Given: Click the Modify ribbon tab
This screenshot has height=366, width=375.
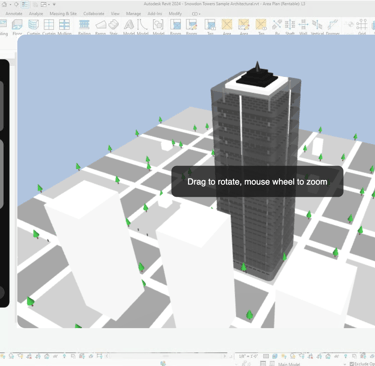Looking at the screenshot, I should pos(175,14).
